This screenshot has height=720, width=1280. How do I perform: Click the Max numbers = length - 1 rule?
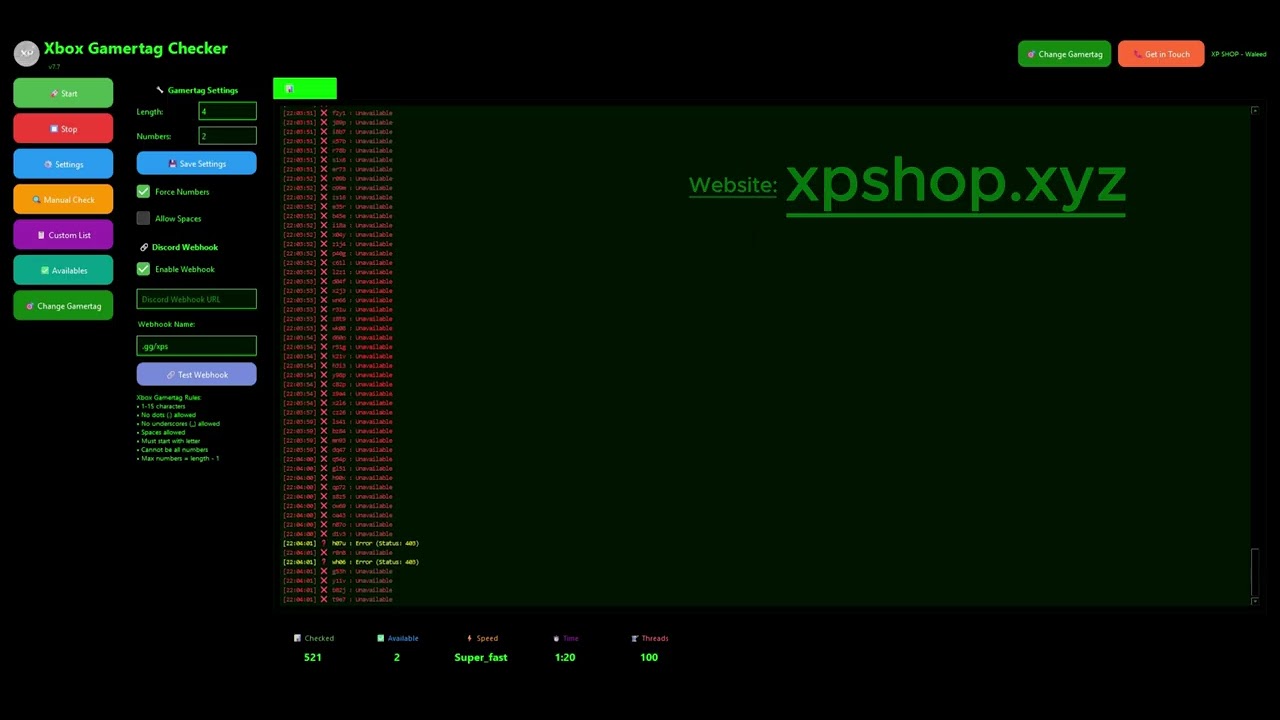point(178,458)
